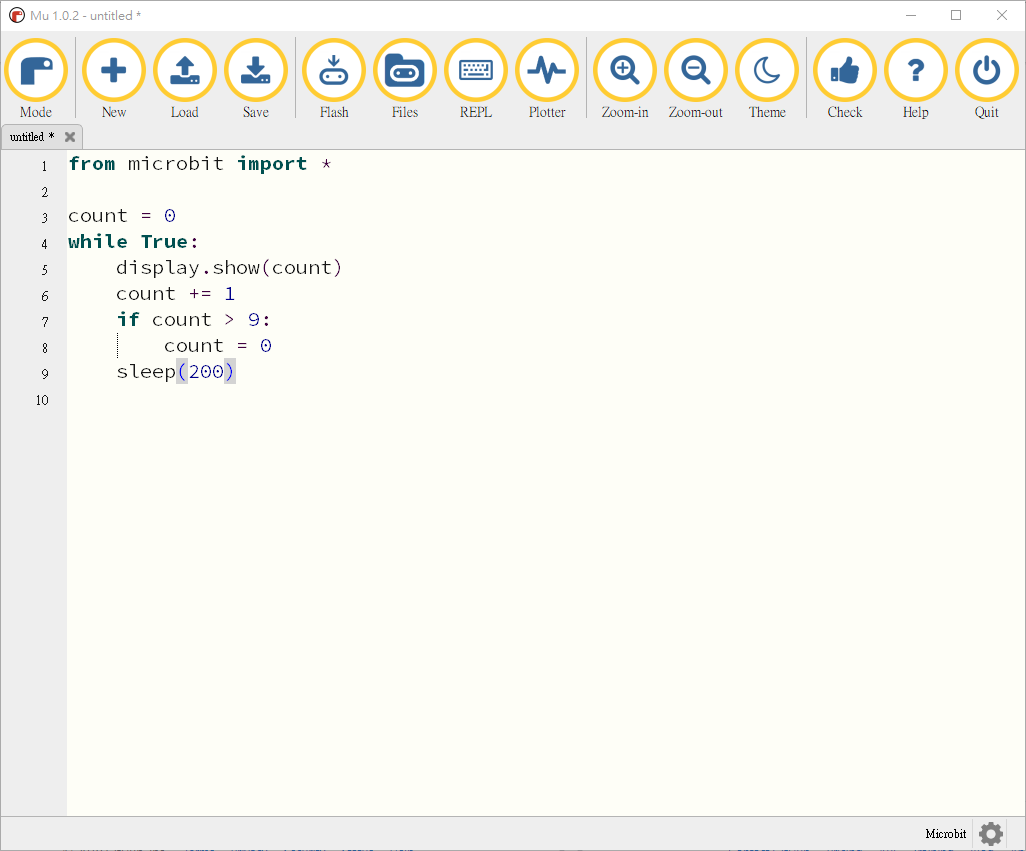Save the current script
This screenshot has height=851, width=1026.
[x=256, y=71]
